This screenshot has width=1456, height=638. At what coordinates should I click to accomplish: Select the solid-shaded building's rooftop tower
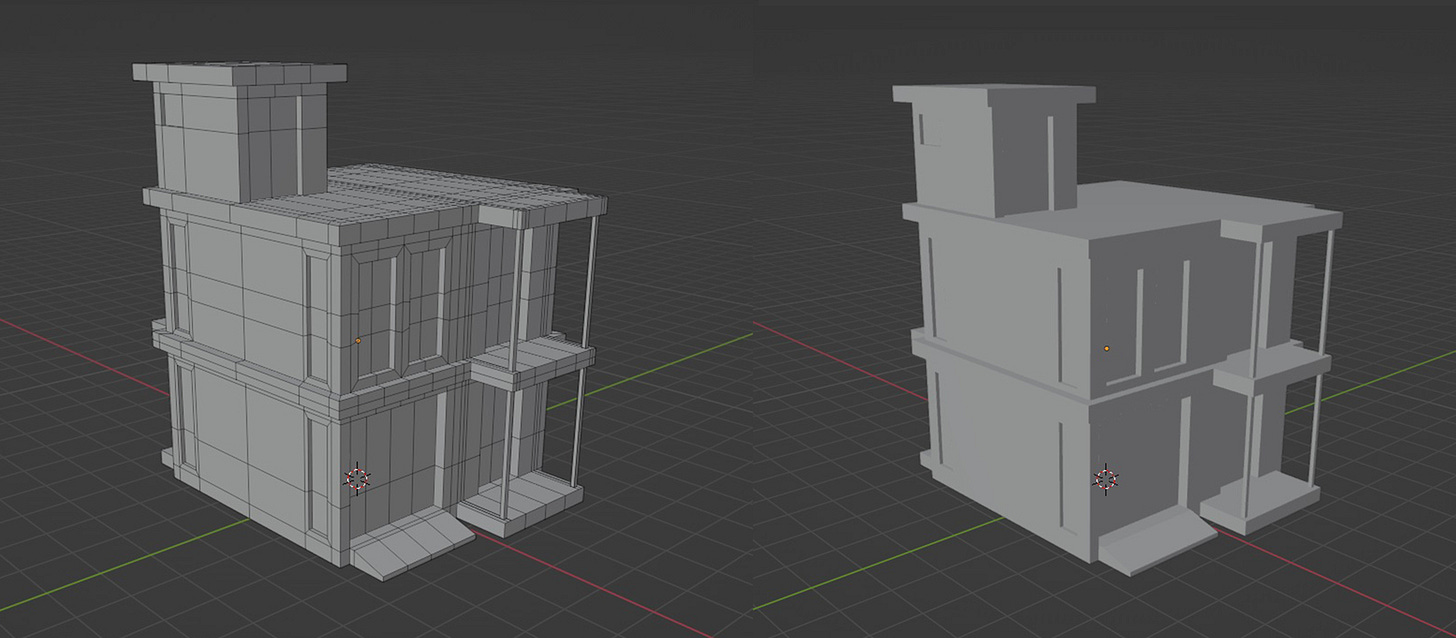pos(993,148)
